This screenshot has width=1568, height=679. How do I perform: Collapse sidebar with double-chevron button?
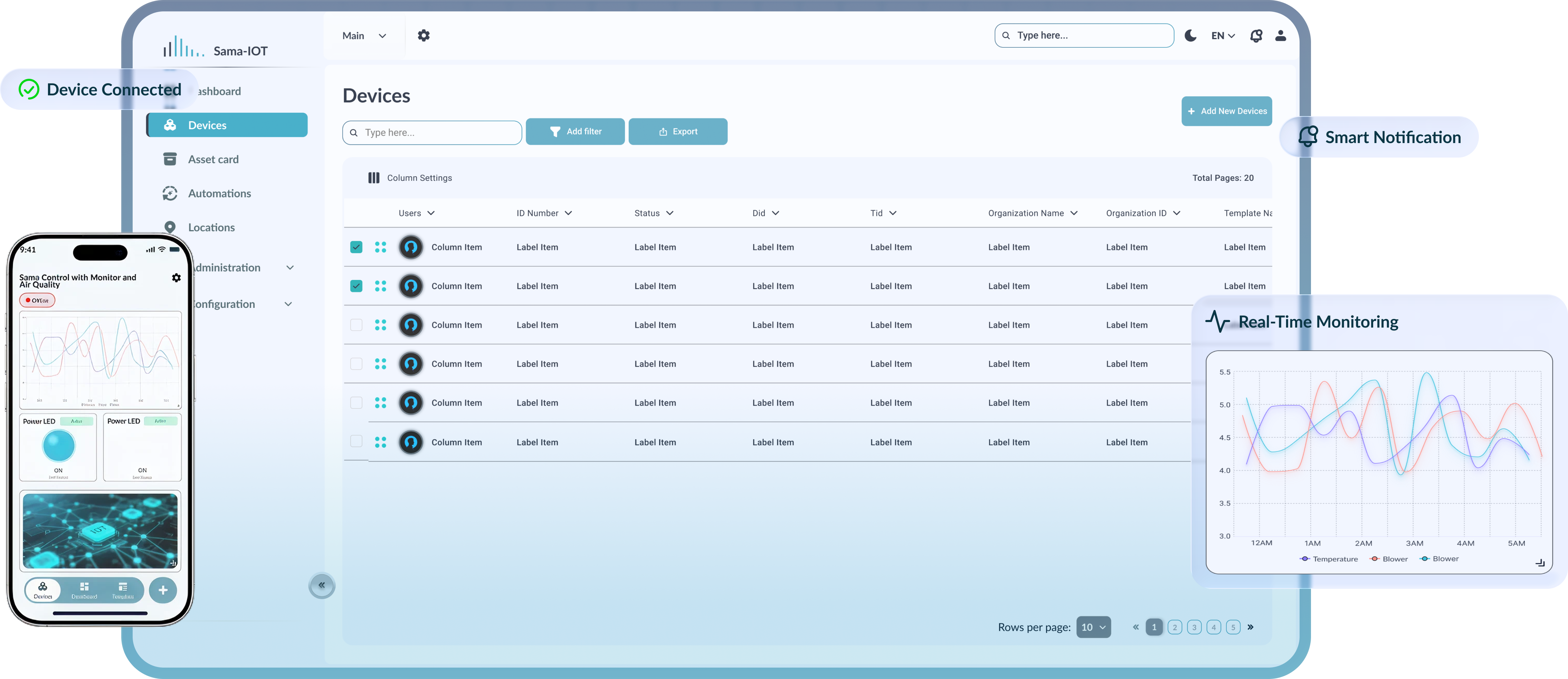pyautogui.click(x=322, y=585)
